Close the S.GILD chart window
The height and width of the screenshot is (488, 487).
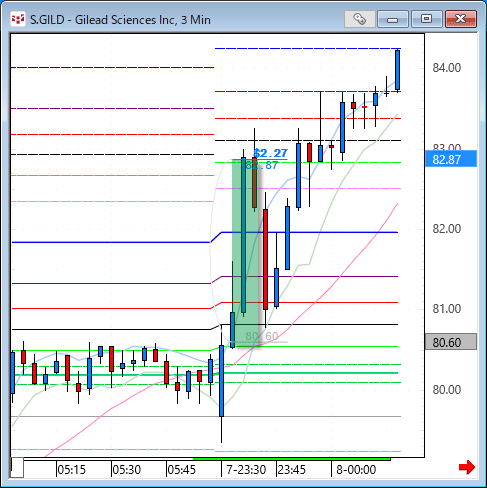(461, 19)
